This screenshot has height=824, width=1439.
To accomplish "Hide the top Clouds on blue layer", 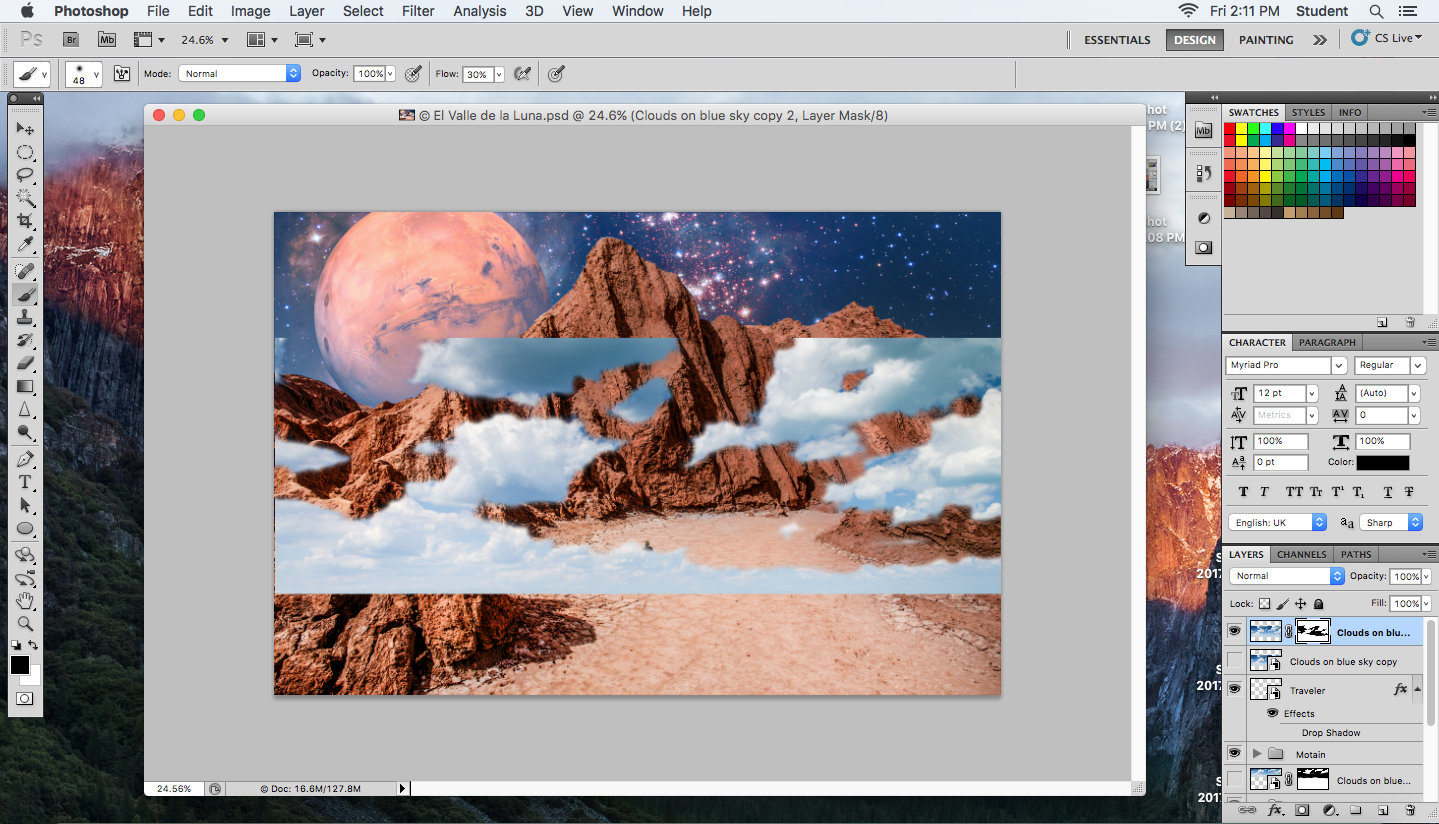I will coord(1235,631).
